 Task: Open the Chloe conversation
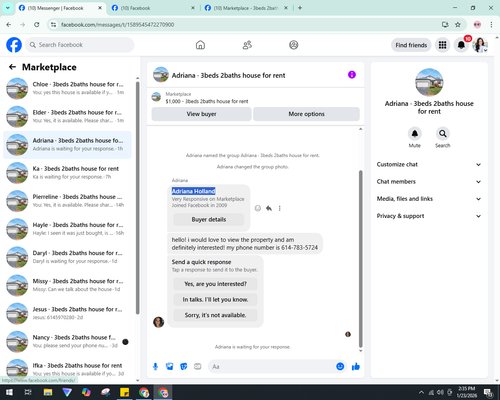pyautogui.click(x=67, y=89)
